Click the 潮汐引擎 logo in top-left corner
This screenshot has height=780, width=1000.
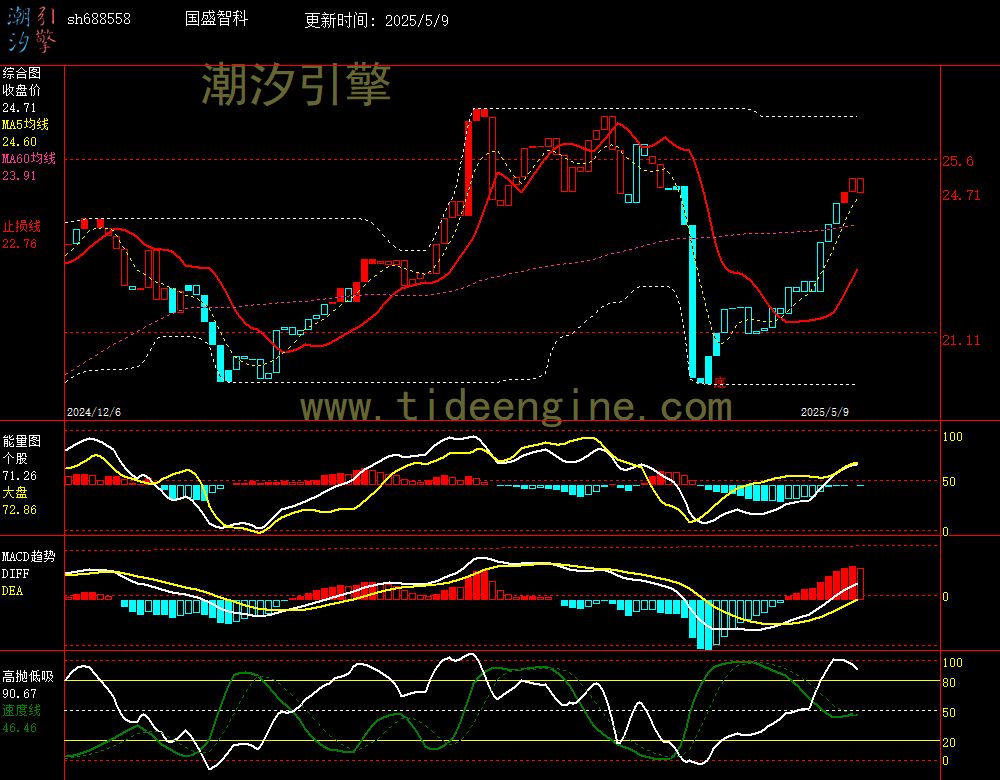31,29
